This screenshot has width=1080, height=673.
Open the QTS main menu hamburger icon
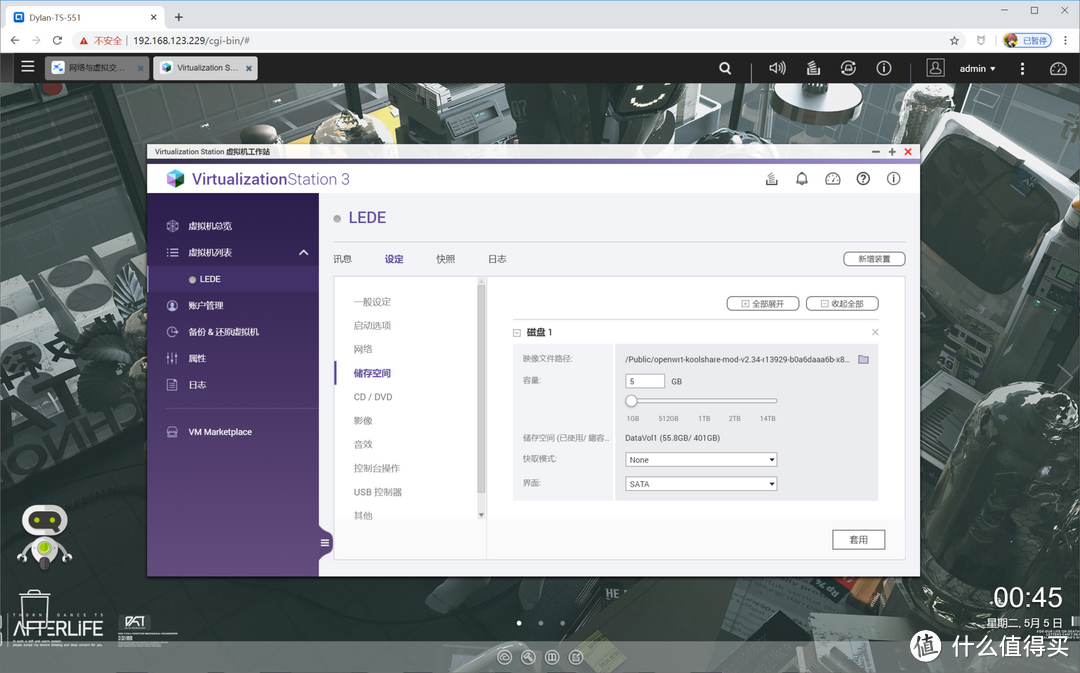[x=28, y=67]
